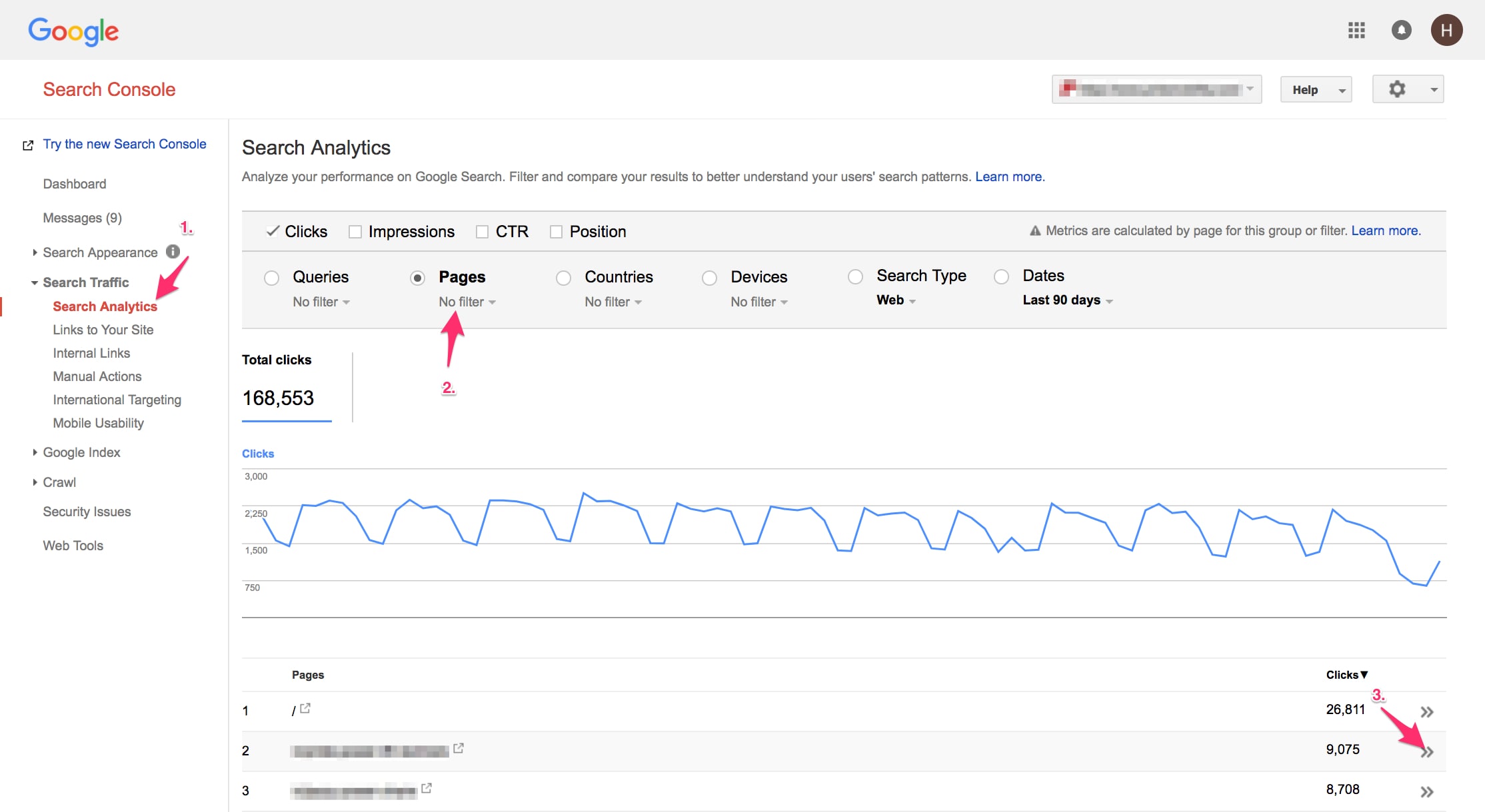This screenshot has width=1485, height=812.
Task: Enable the Impressions checkbox
Action: tap(356, 231)
